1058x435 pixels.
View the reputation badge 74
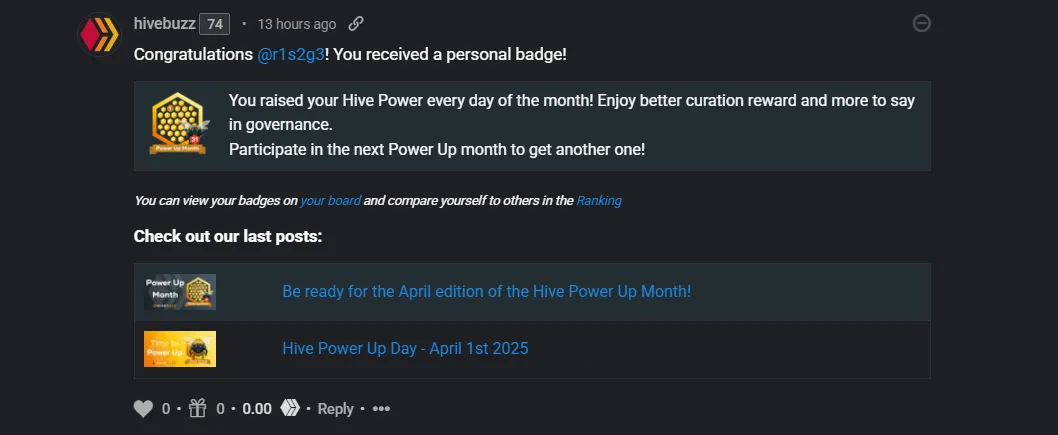[x=215, y=24]
